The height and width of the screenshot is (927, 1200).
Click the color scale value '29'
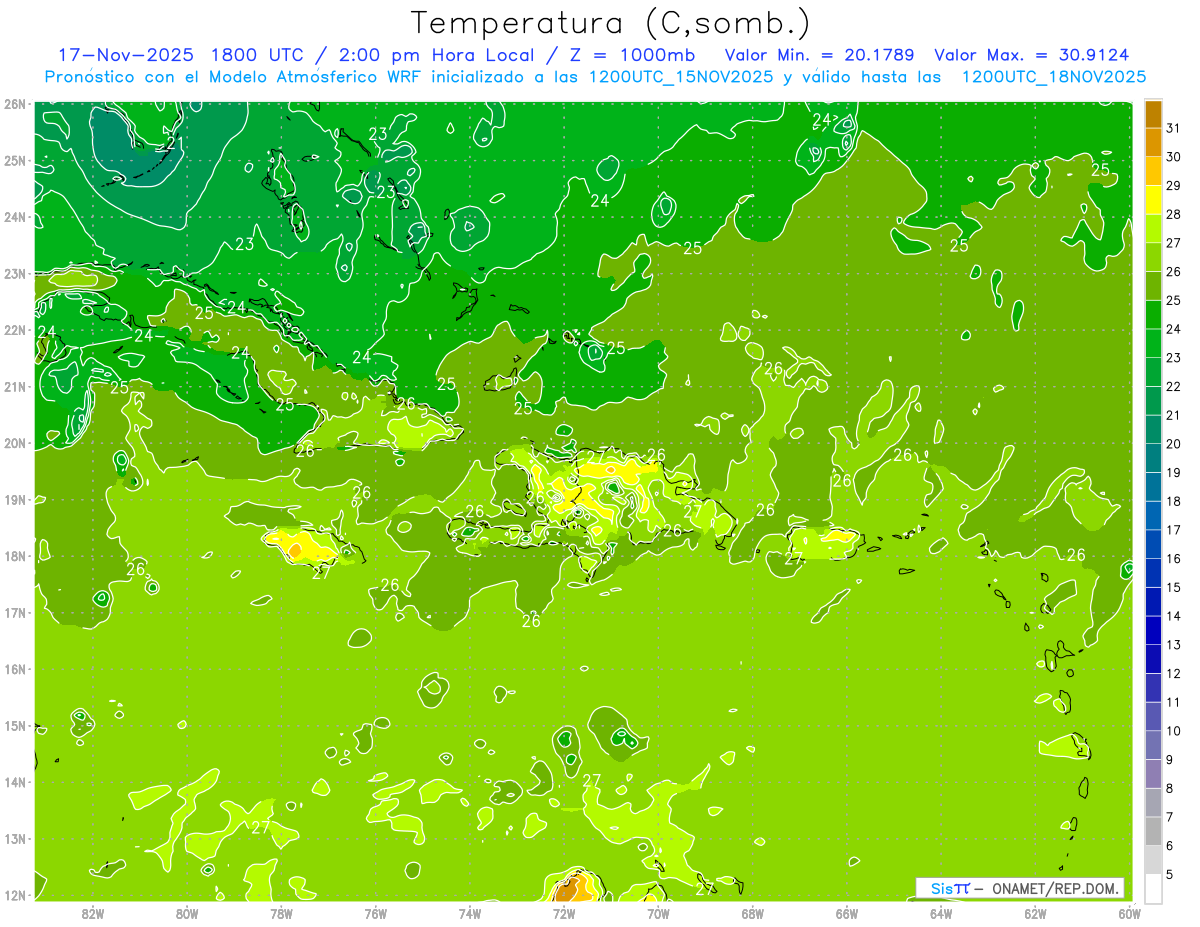click(1173, 185)
